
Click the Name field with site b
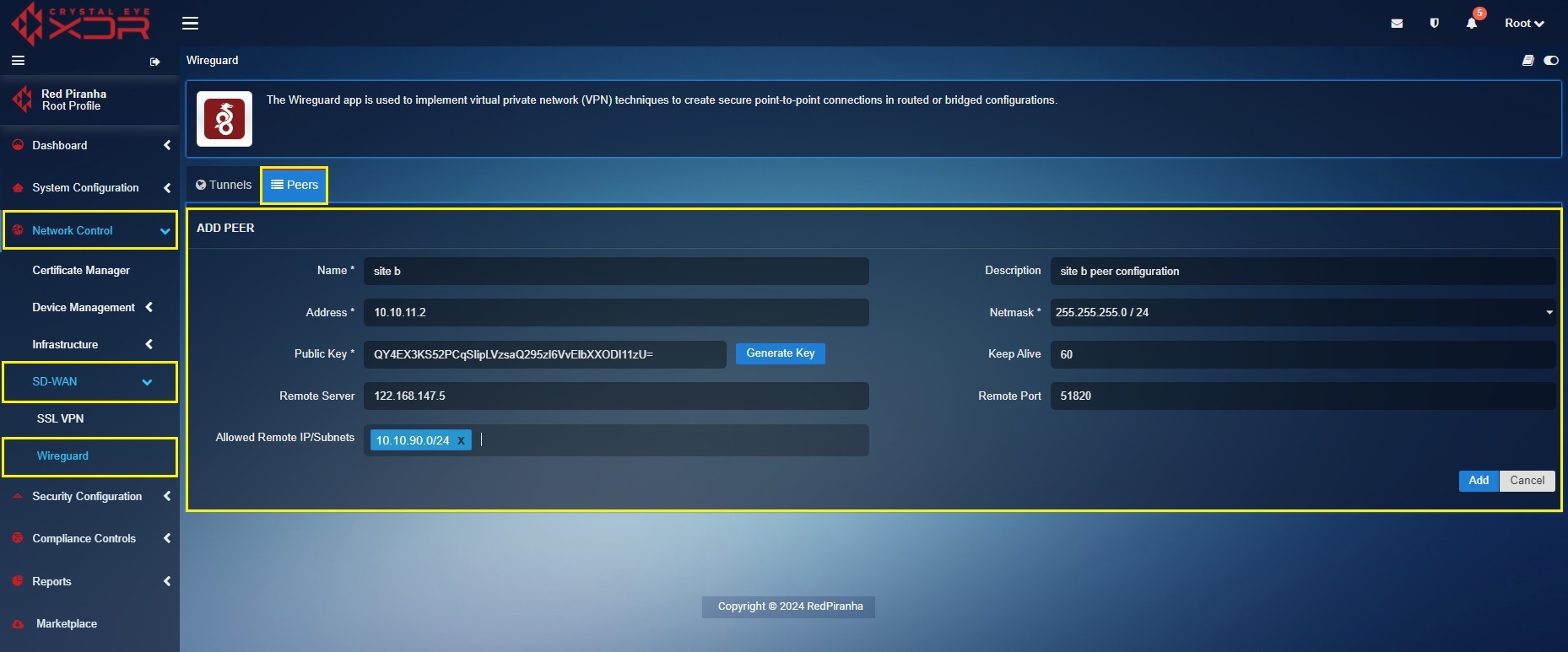[x=616, y=271]
